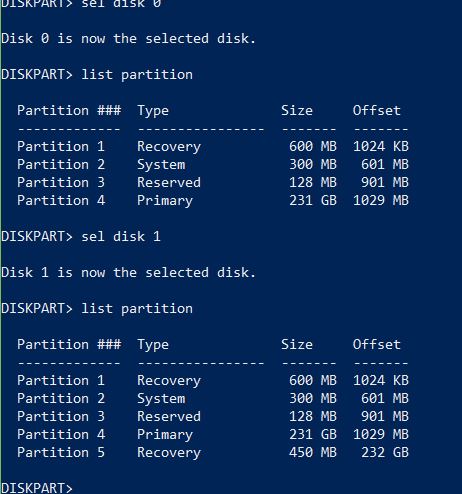Click 'Type' header in Disk 1 listing
The height and width of the screenshot is (494, 462).
point(153,345)
